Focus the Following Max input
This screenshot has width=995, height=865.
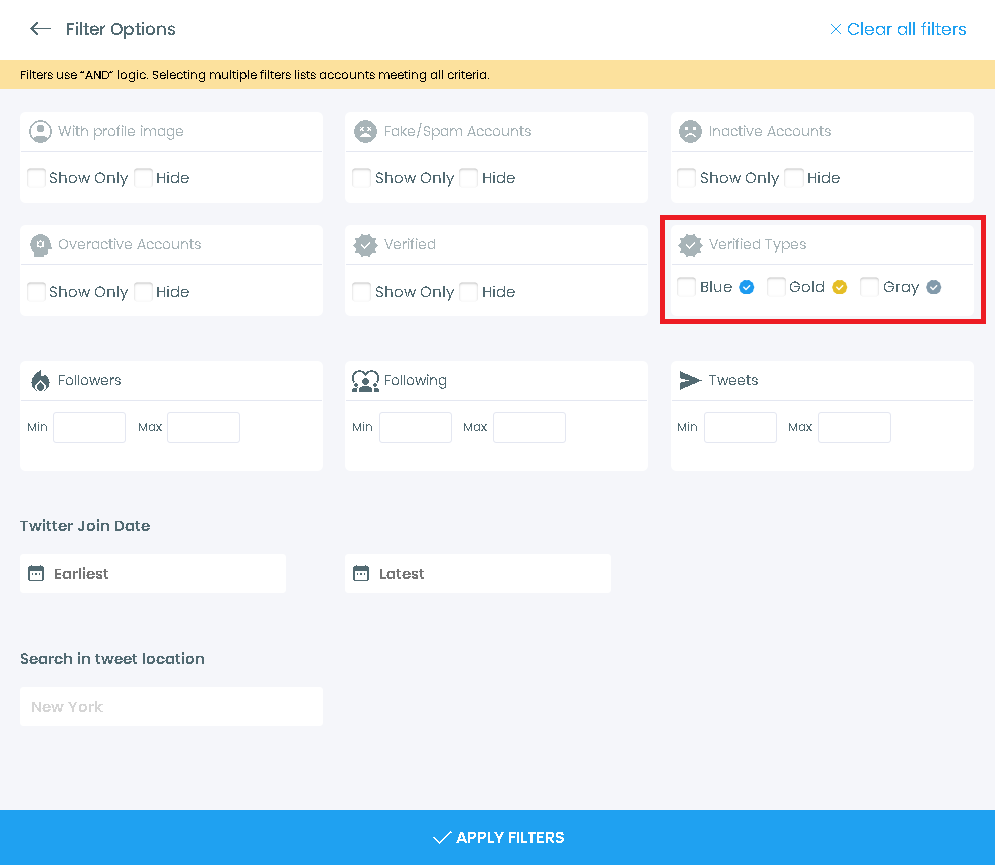[529, 428]
